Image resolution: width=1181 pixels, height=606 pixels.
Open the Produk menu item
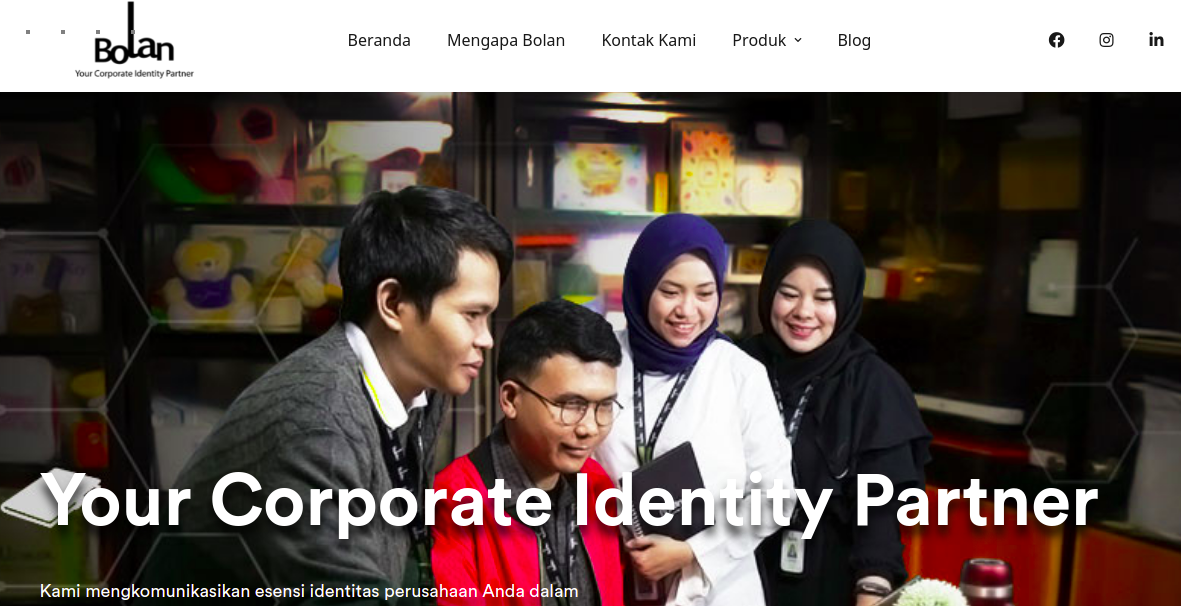point(759,40)
